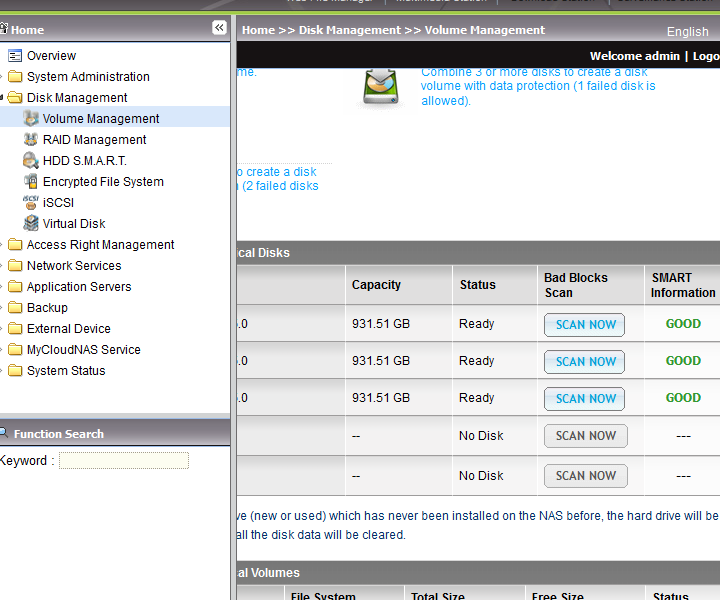
Task: Open the English language selector
Action: coord(687,32)
